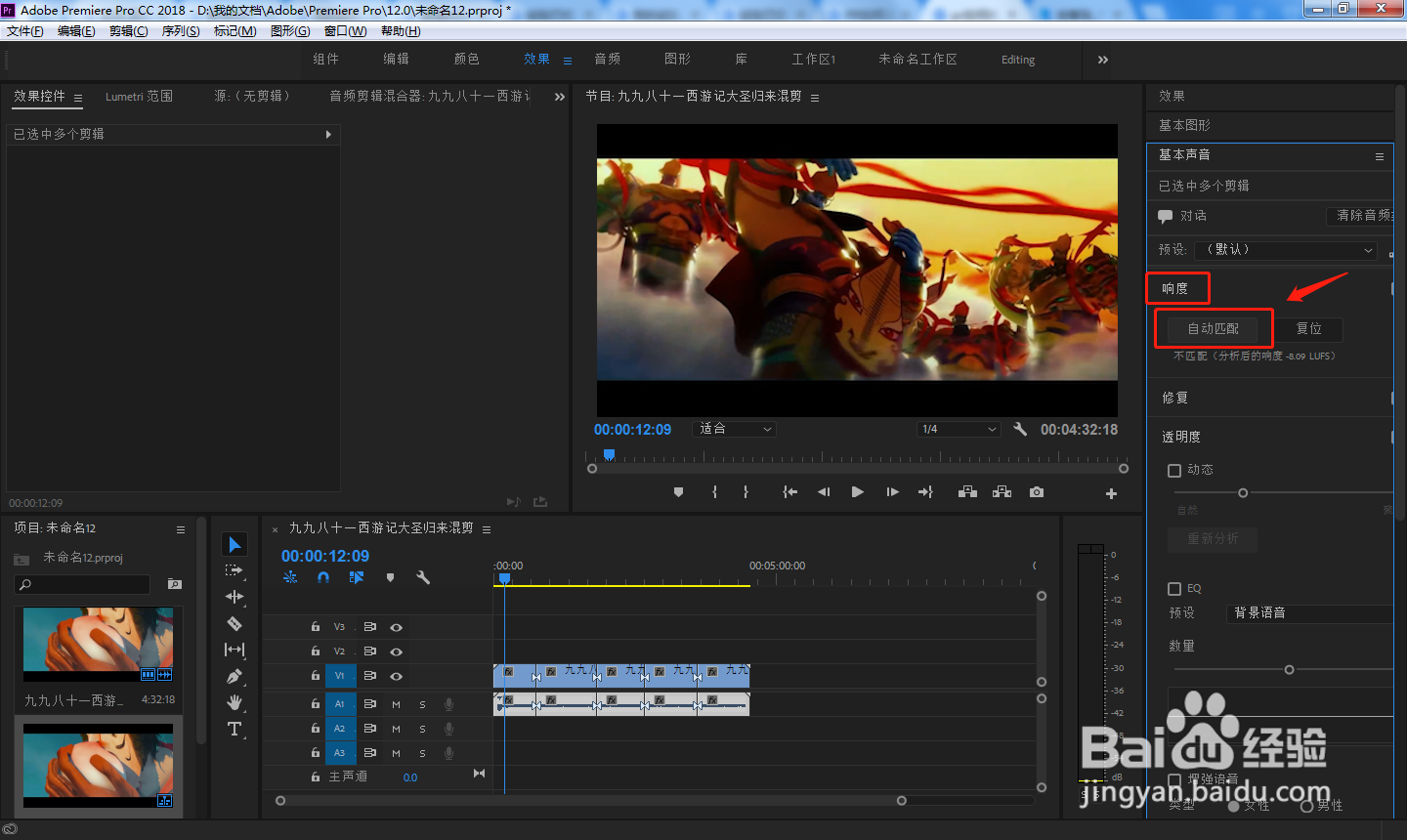This screenshot has width=1407, height=840.
Task: Open 剪辑(C) menu
Action: (x=129, y=31)
